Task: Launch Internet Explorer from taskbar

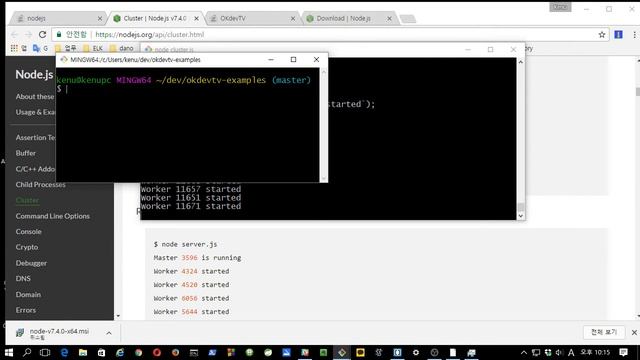Action: 120,352
